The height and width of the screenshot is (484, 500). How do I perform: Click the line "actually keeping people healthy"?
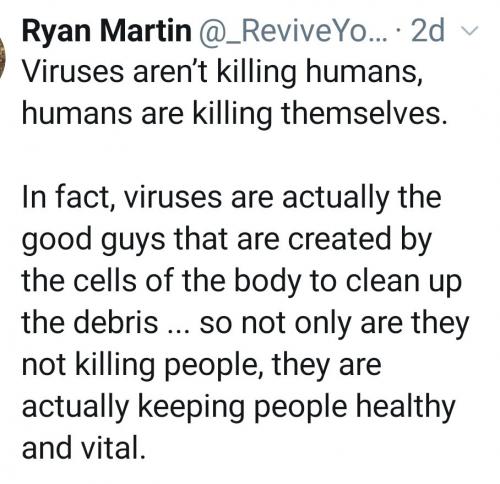239,407
